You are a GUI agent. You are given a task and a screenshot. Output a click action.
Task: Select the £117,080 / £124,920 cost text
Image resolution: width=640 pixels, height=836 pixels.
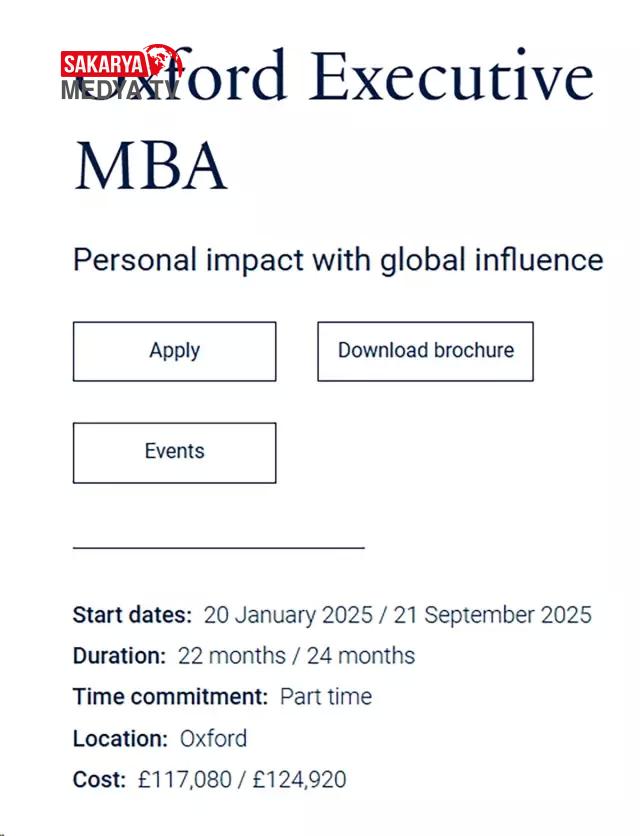242,780
